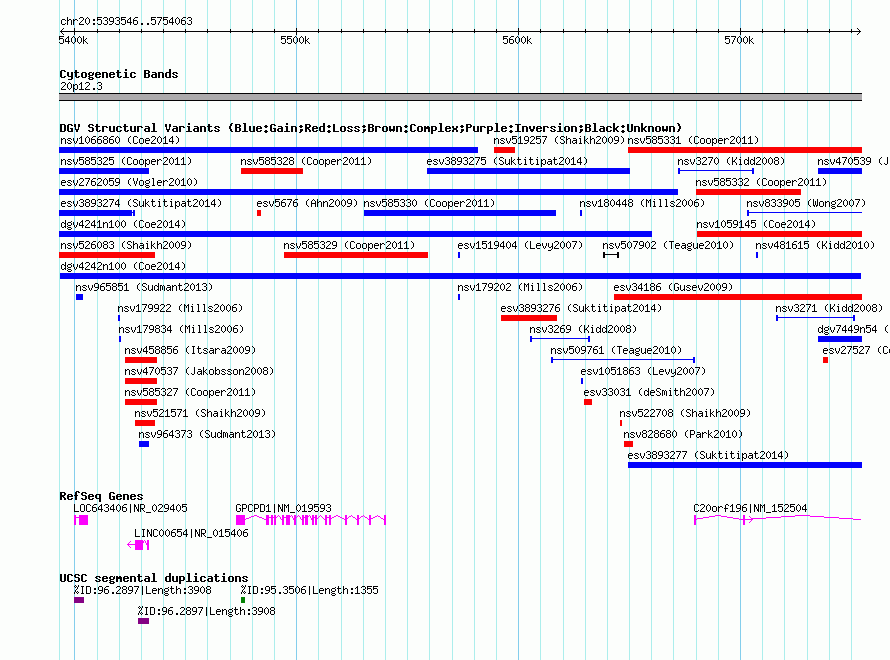Image resolution: width=890 pixels, height=660 pixels.
Task: Select nsv3269 (Kidd2008) variant label
Action: [583, 329]
